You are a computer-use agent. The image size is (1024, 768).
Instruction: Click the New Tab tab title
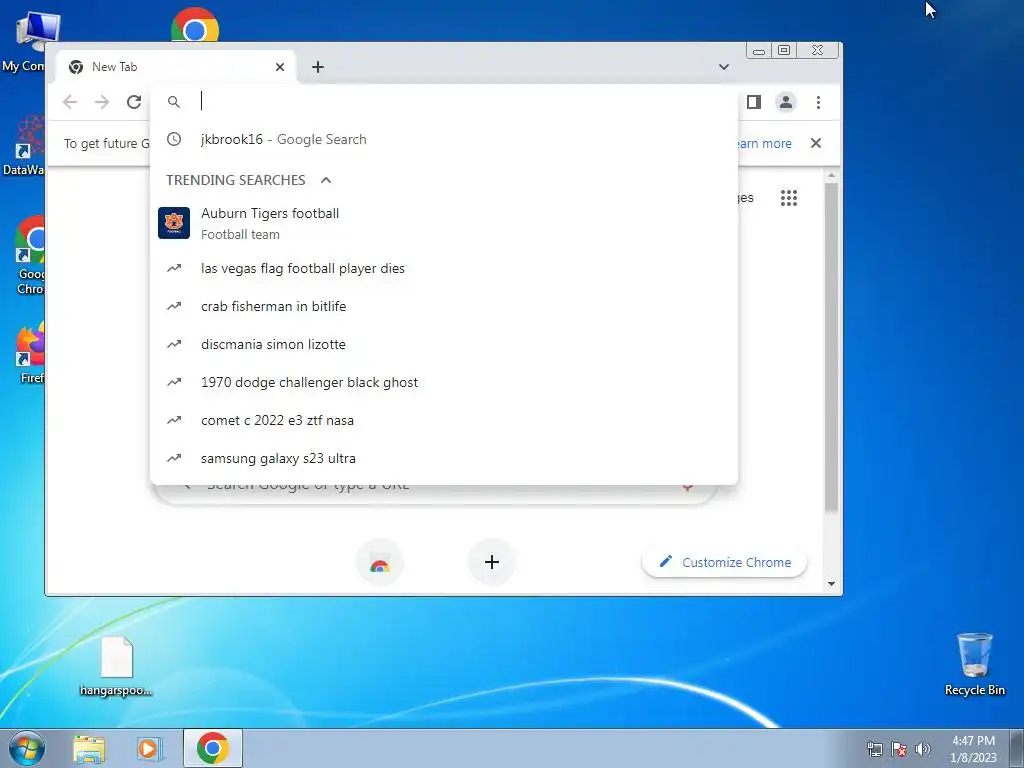(x=114, y=67)
